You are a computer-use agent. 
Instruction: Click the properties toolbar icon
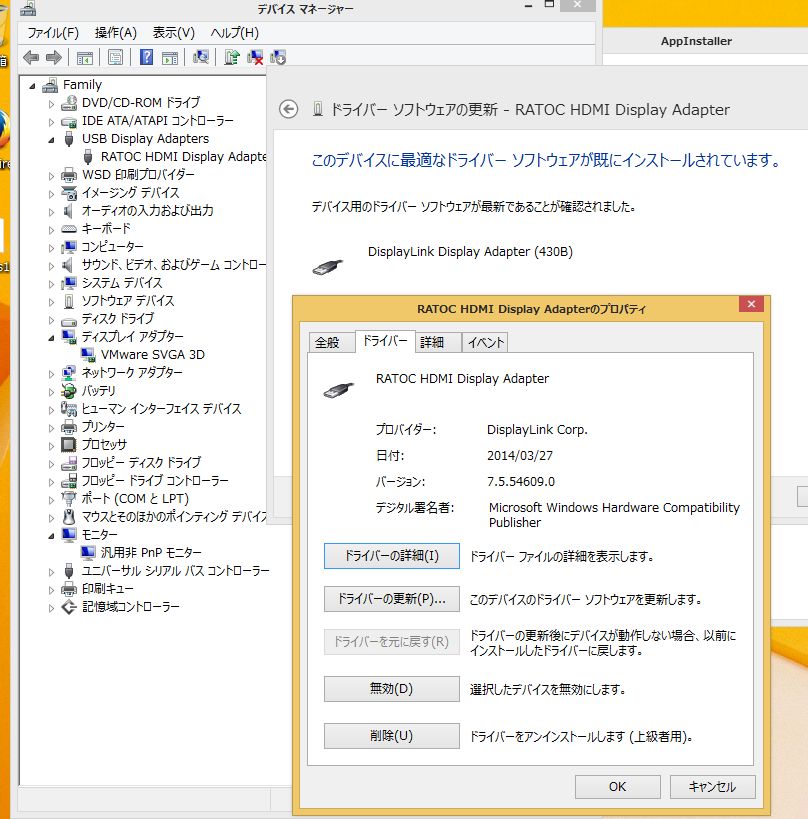click(116, 57)
